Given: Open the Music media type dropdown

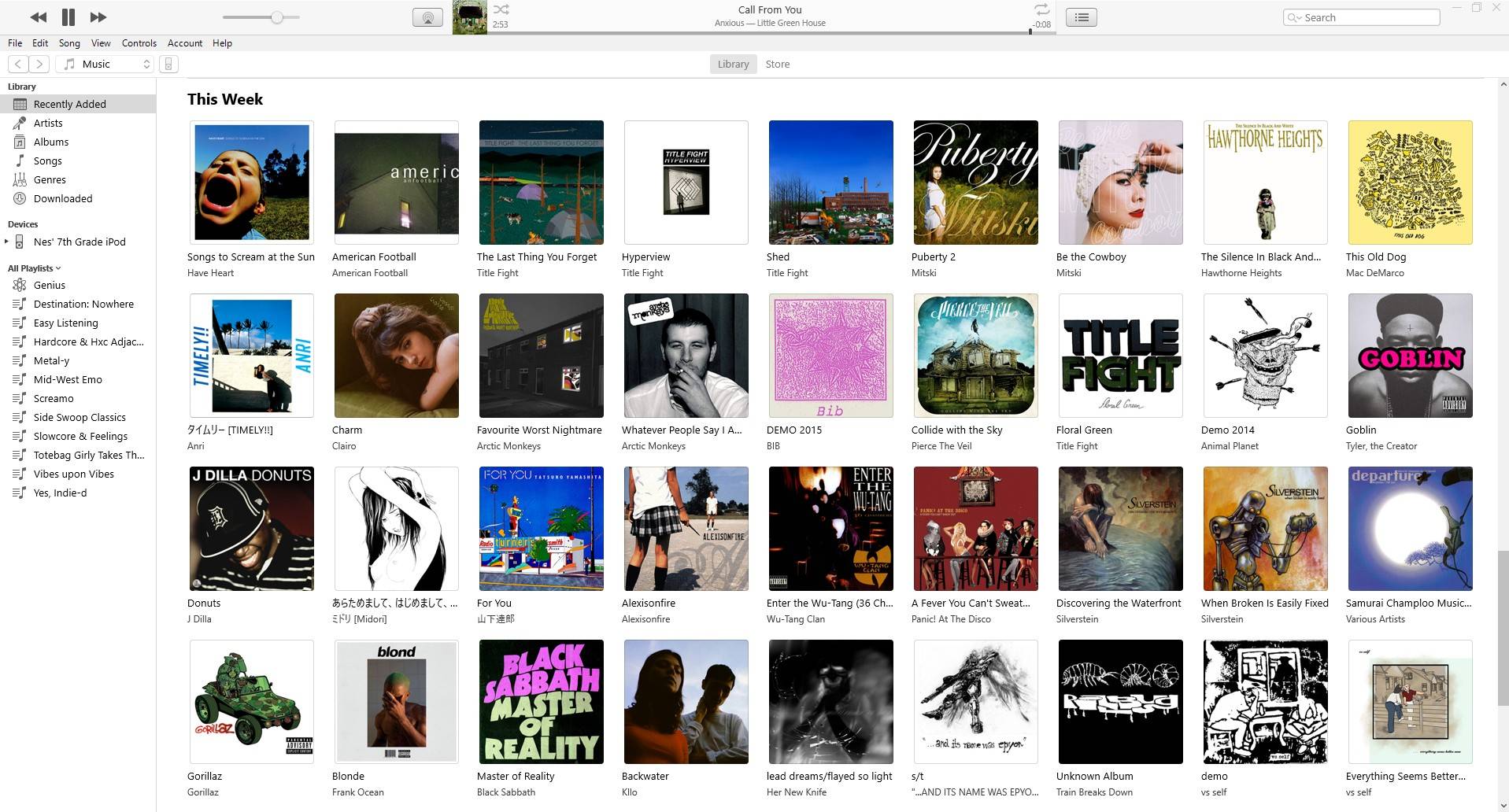Looking at the screenshot, I should click(x=106, y=65).
